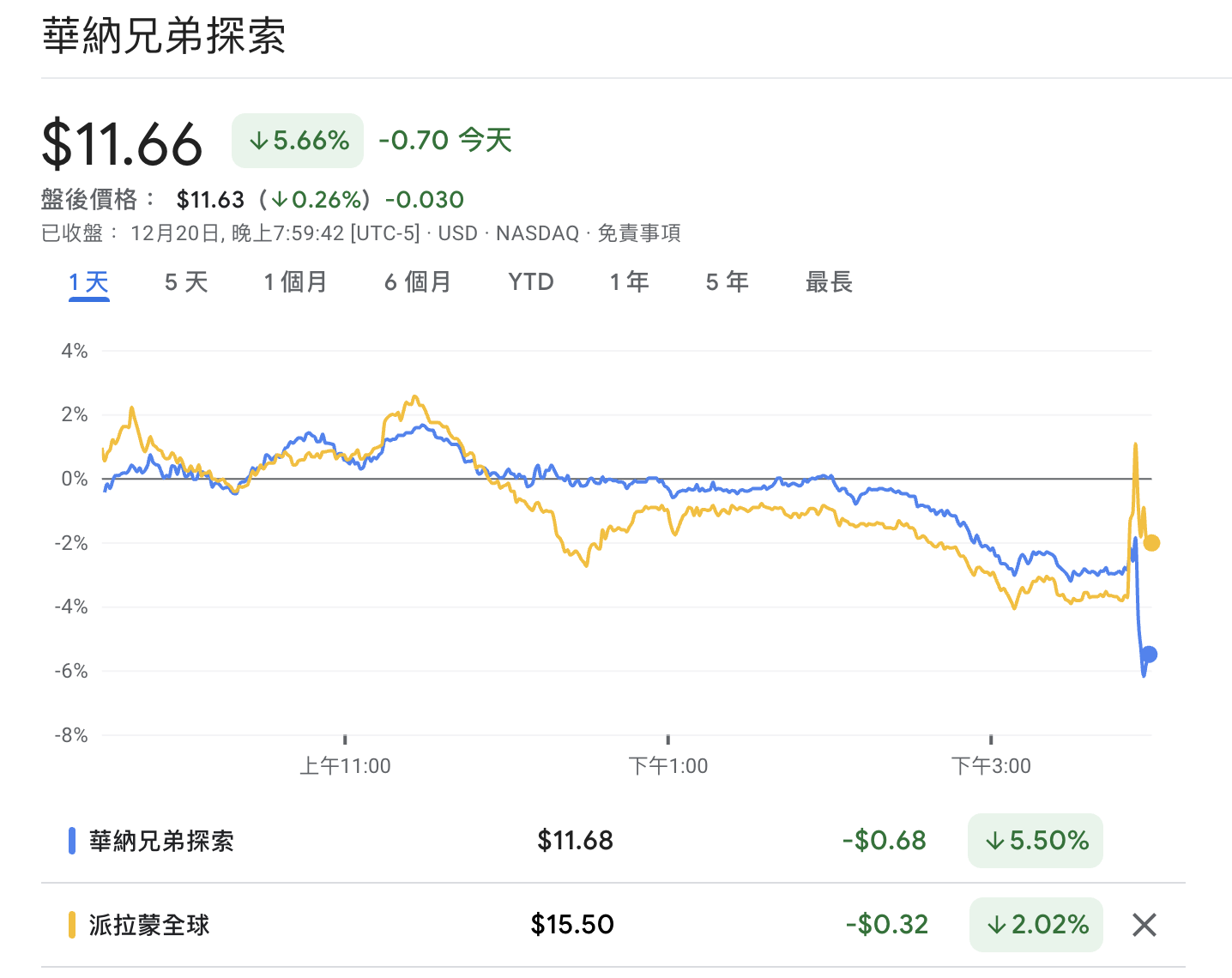Screen dimensions: 1232x978
Task: Click the blue endpoint dot on chart
Action: [x=1149, y=655]
